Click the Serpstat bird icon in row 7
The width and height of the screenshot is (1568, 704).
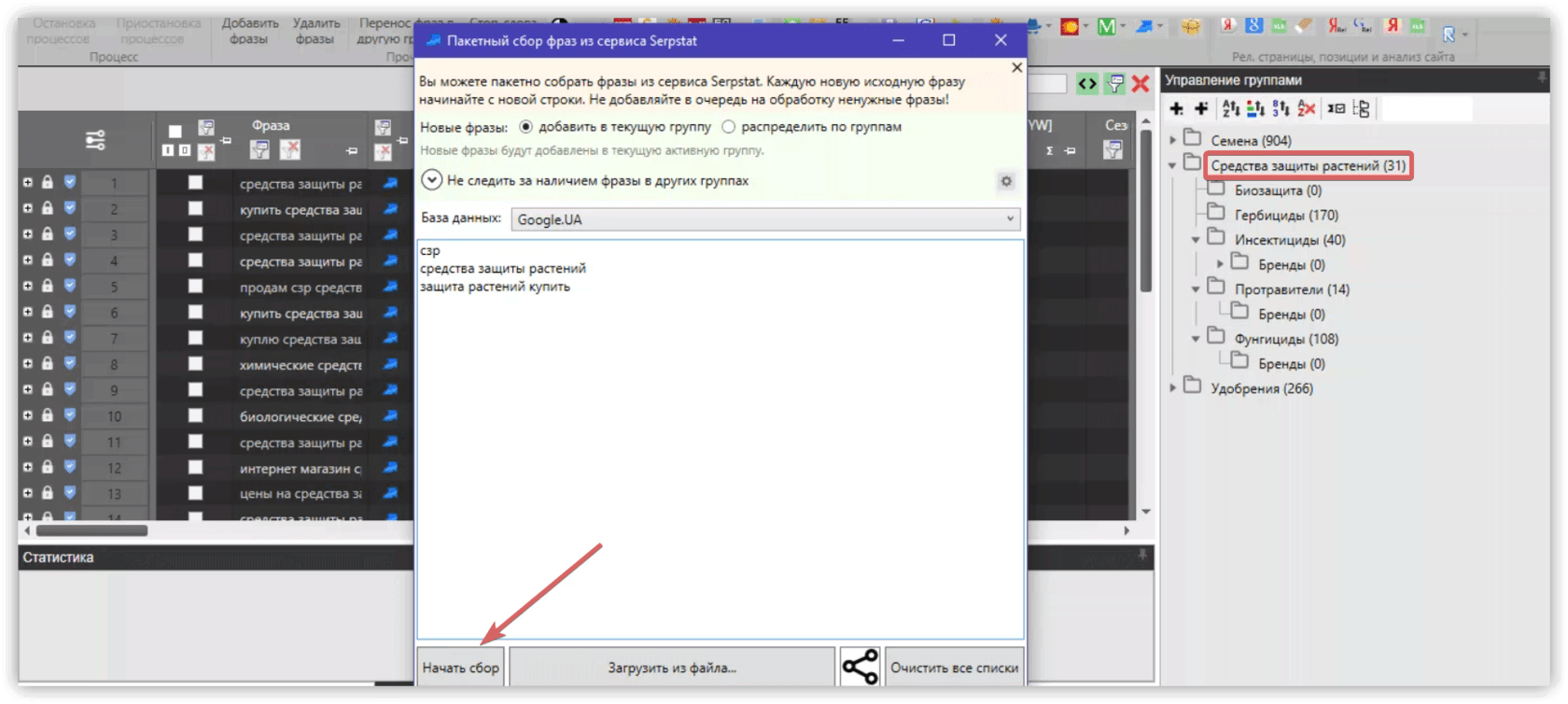390,338
